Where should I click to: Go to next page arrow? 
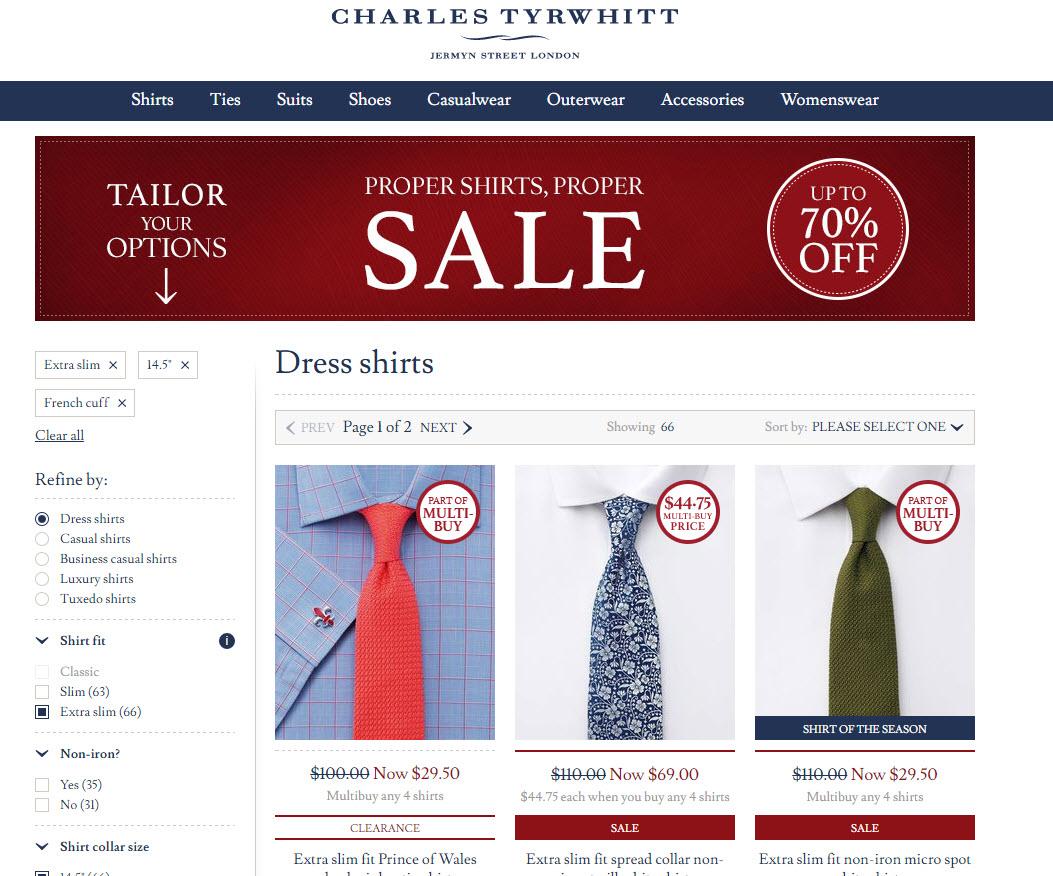[x=467, y=427]
